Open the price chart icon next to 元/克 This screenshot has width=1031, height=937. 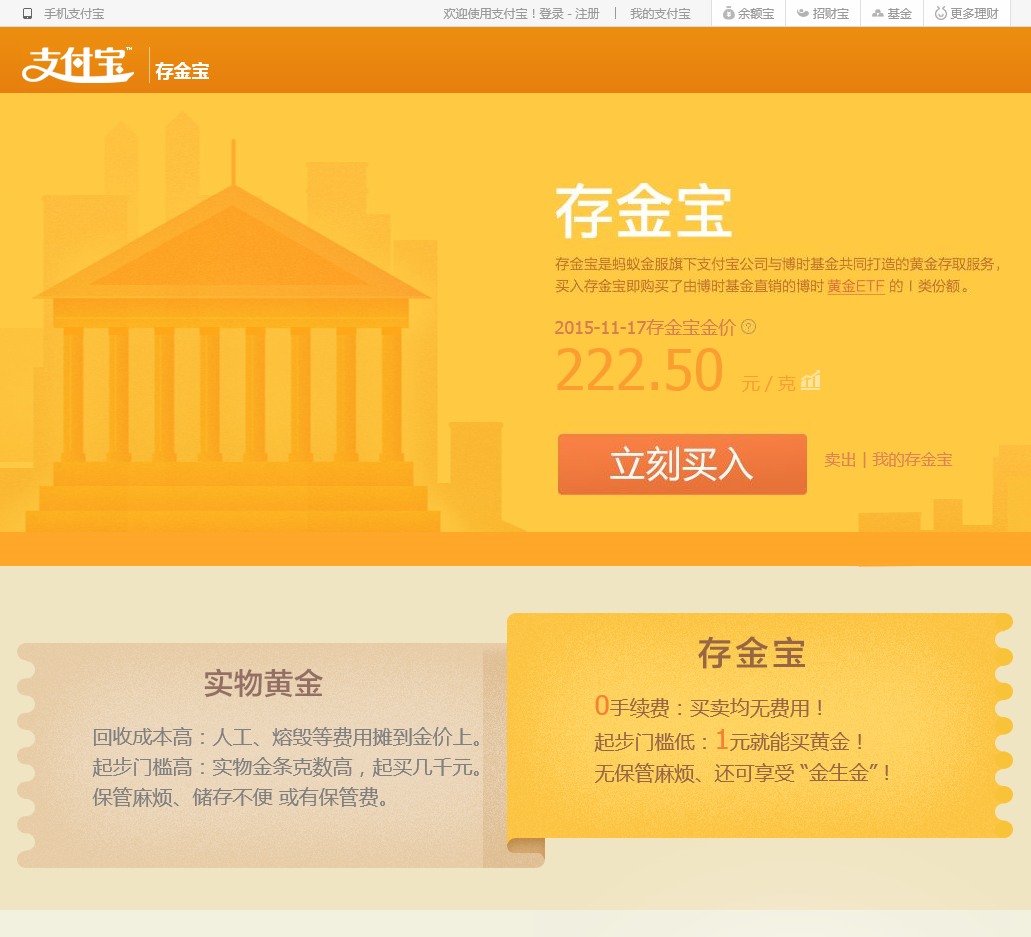(810, 380)
